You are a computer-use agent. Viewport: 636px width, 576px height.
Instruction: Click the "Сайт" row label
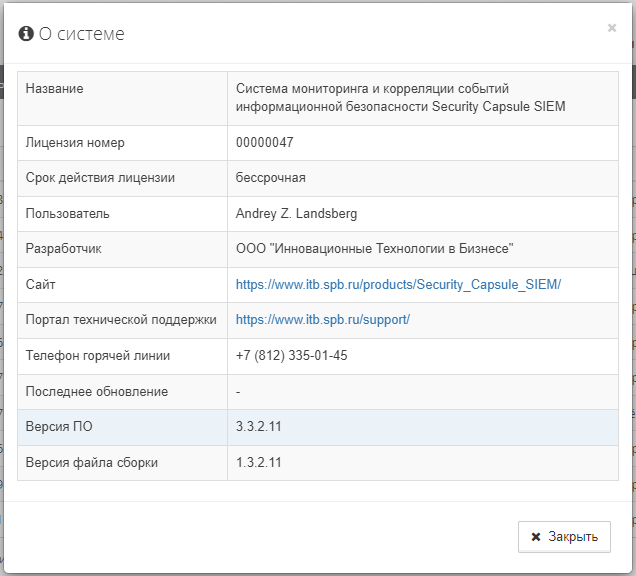pos(40,285)
